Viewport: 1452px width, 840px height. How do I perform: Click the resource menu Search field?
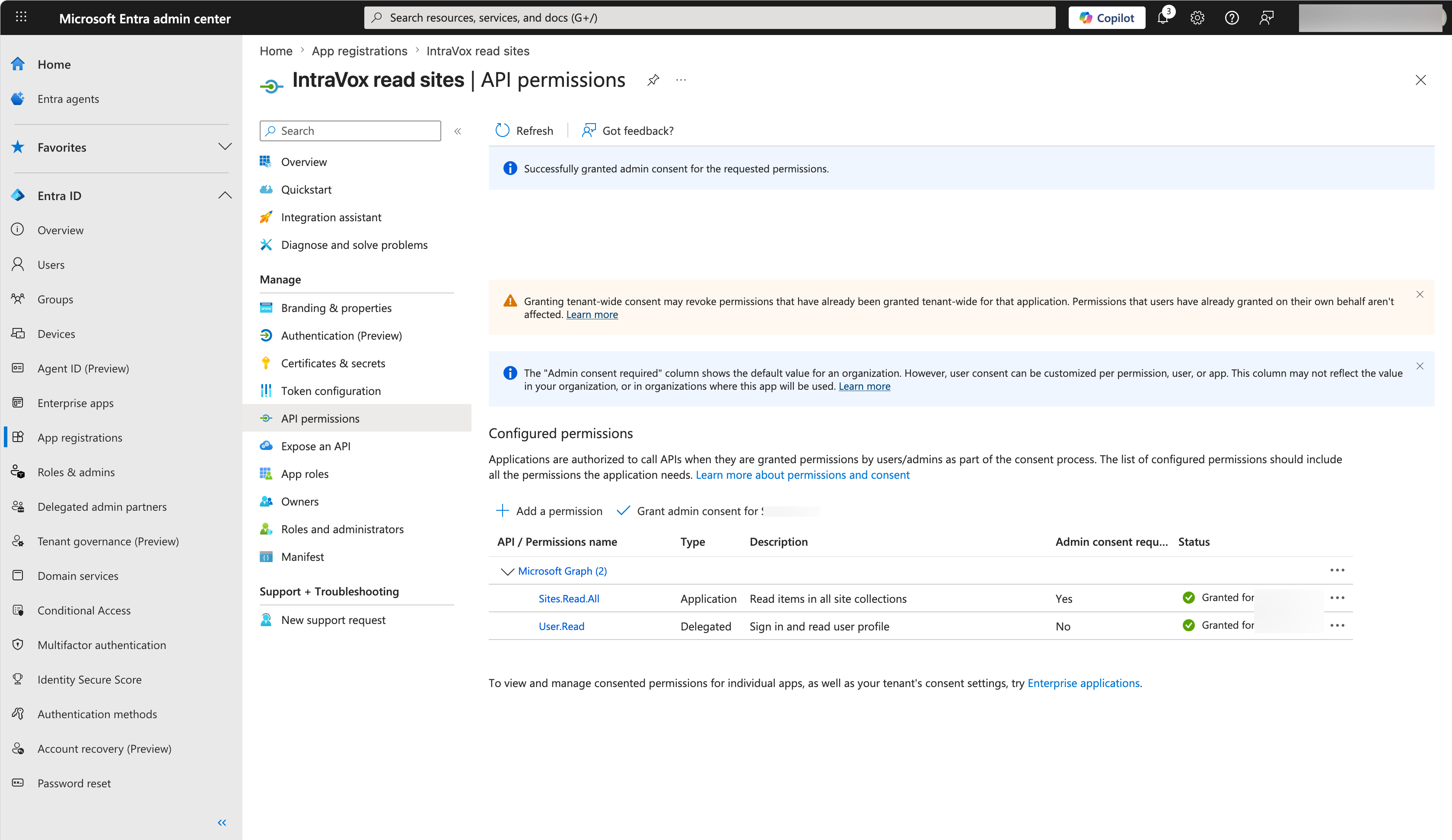pos(350,131)
